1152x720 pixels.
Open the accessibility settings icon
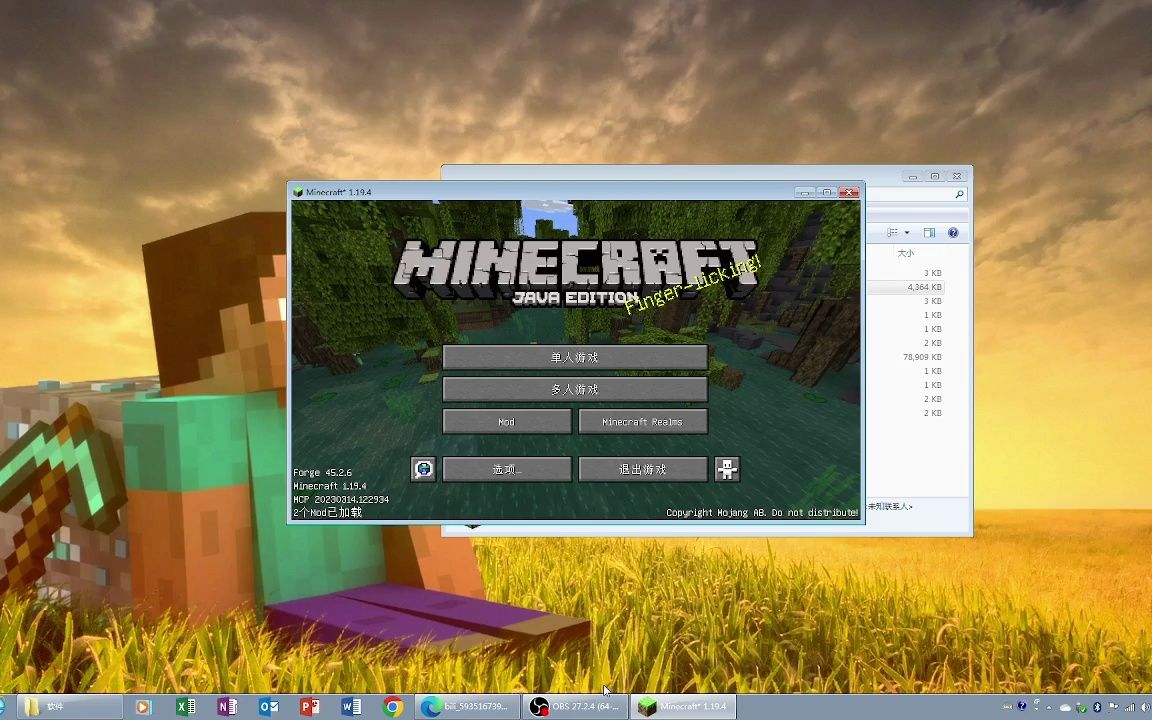tap(727, 469)
